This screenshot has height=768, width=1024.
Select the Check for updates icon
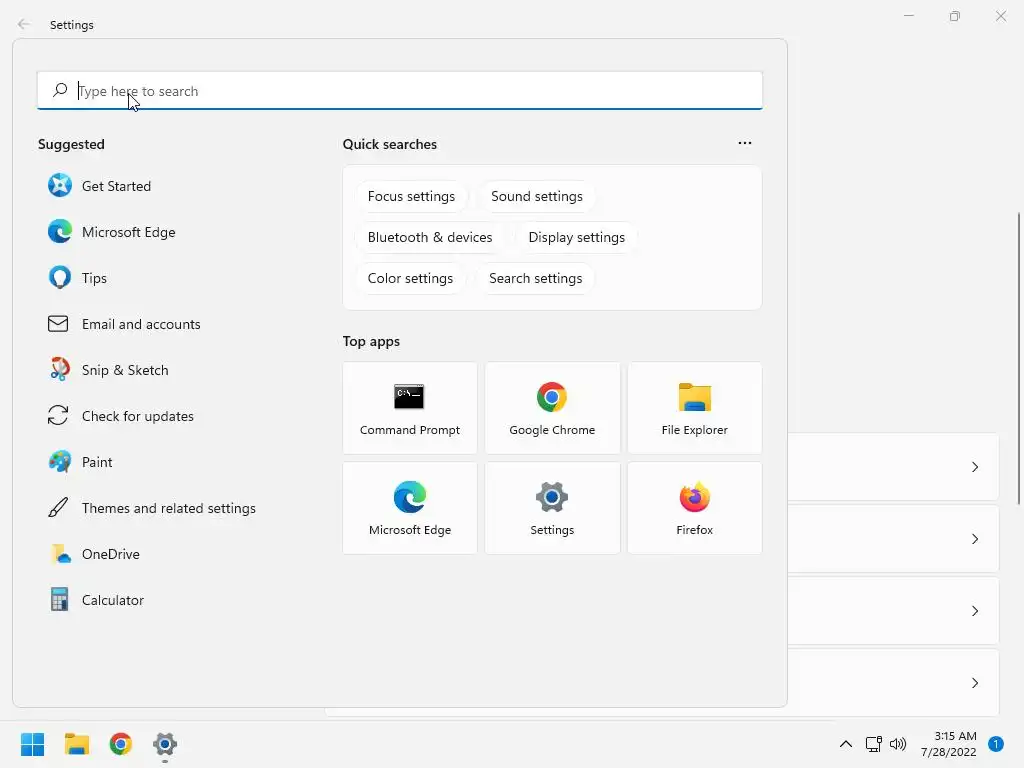(58, 415)
